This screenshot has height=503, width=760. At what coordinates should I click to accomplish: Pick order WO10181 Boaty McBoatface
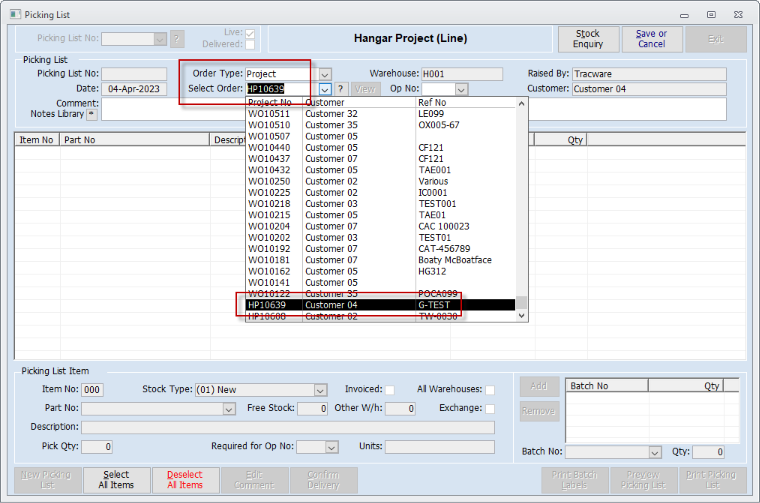(380, 260)
